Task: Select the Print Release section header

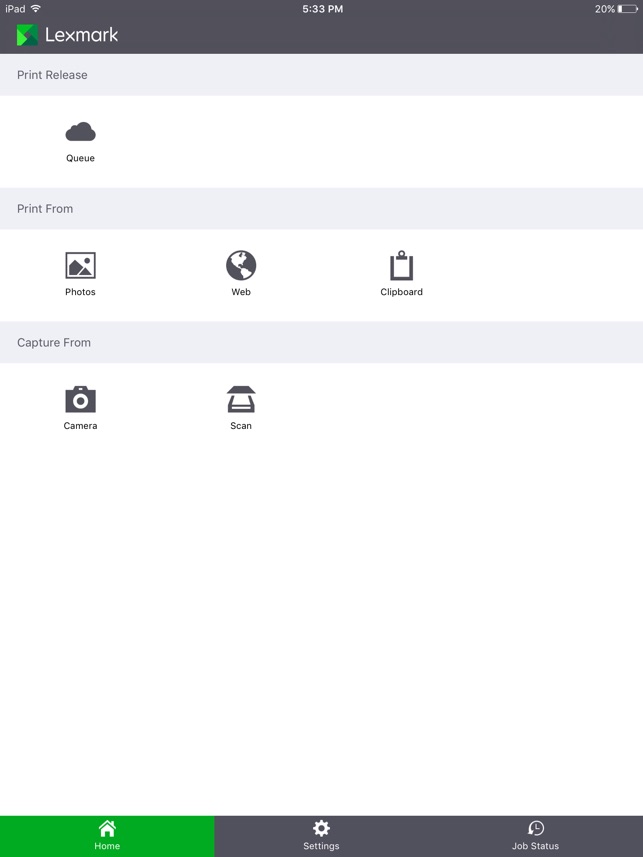Action: point(322,75)
